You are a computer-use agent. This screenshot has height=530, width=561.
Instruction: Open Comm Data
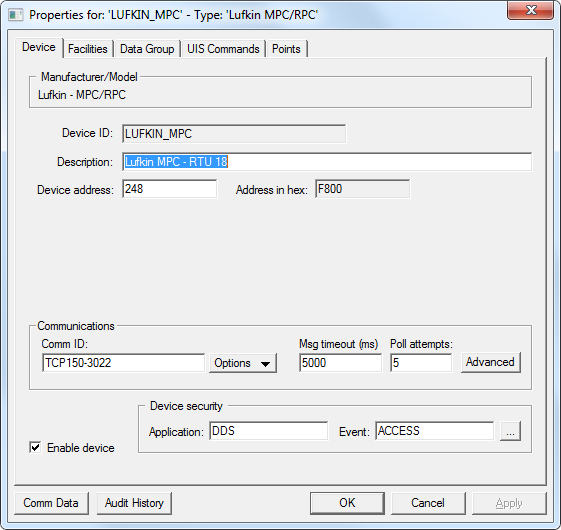(51, 503)
